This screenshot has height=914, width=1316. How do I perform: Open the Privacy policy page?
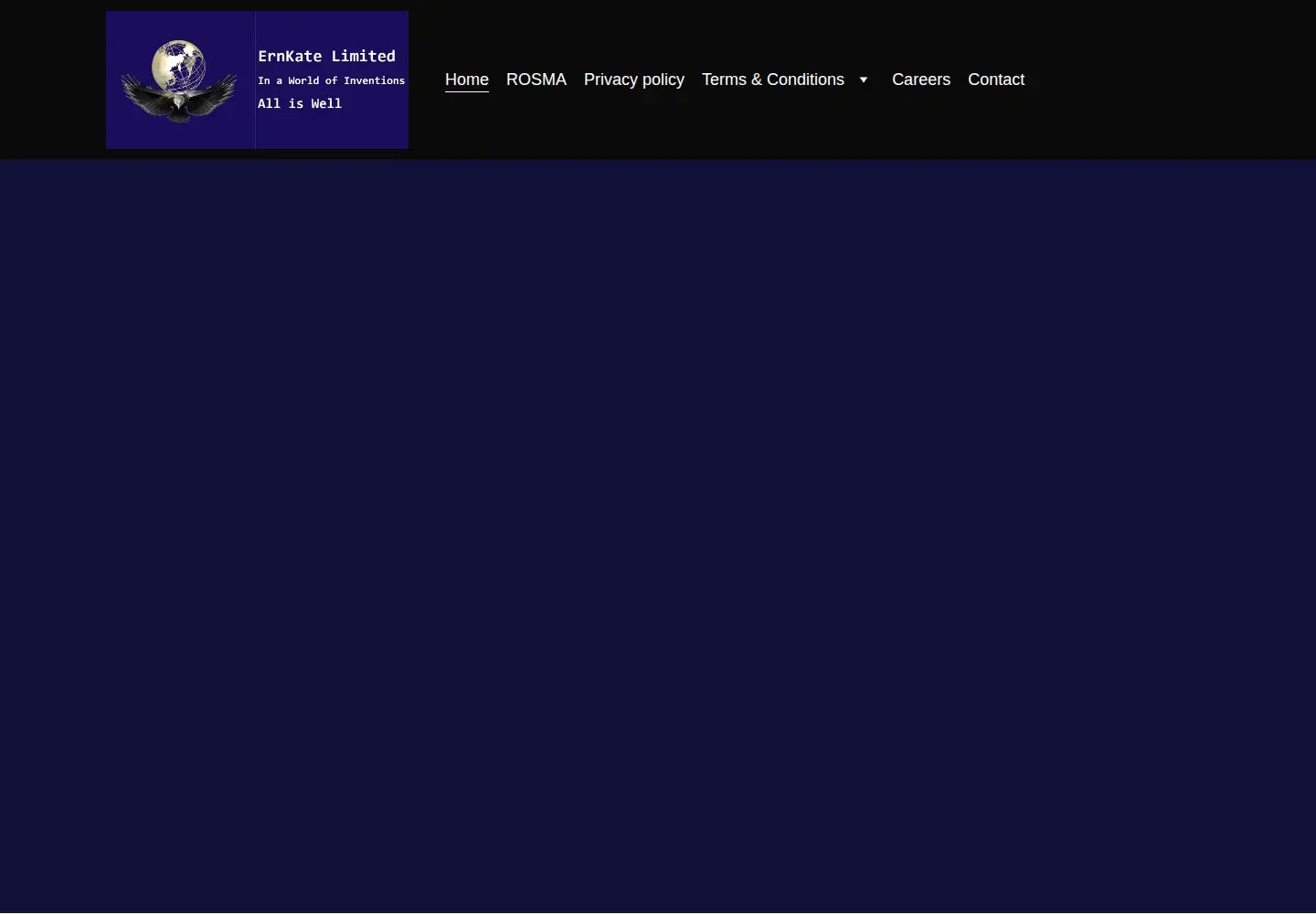[x=634, y=80]
